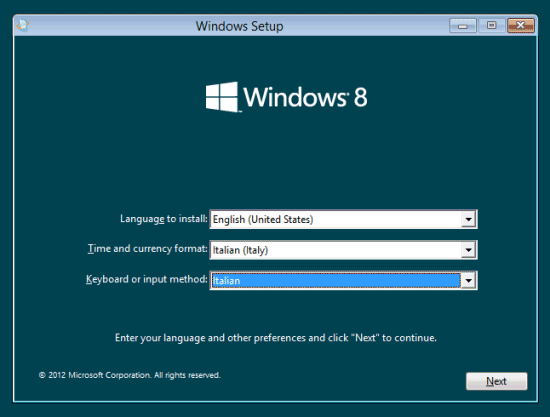Open Keyboard or input method dropdown arrow

(x=468, y=281)
